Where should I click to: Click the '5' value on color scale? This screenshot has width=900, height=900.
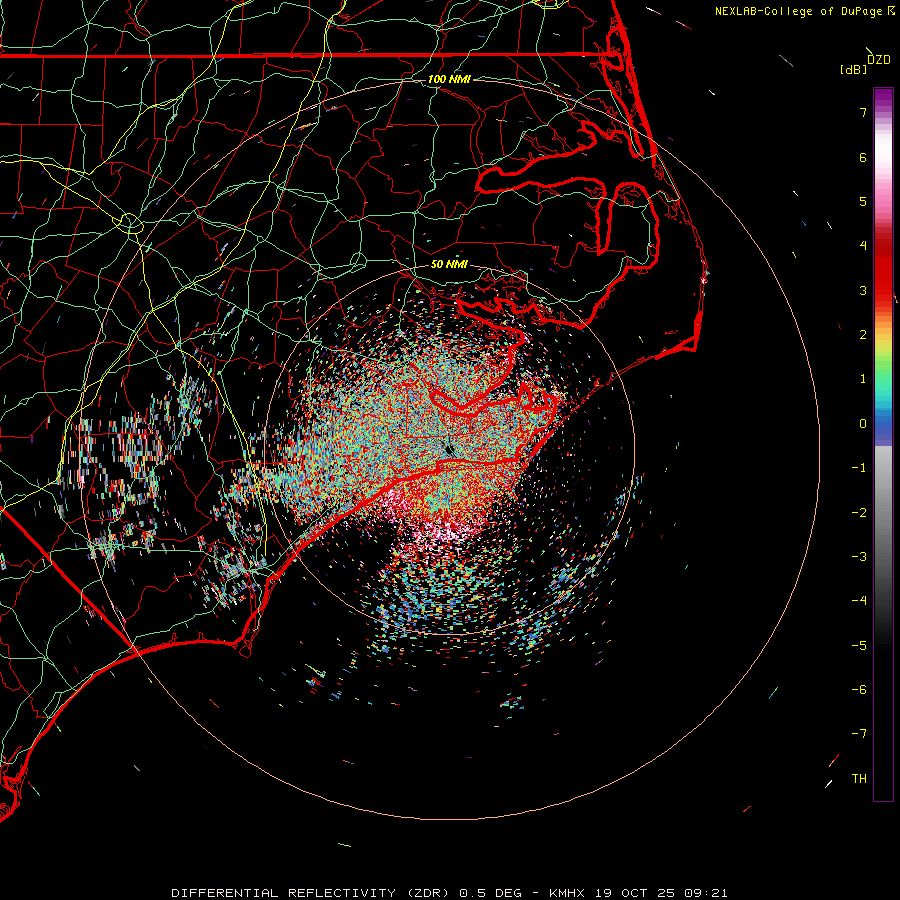(x=863, y=201)
